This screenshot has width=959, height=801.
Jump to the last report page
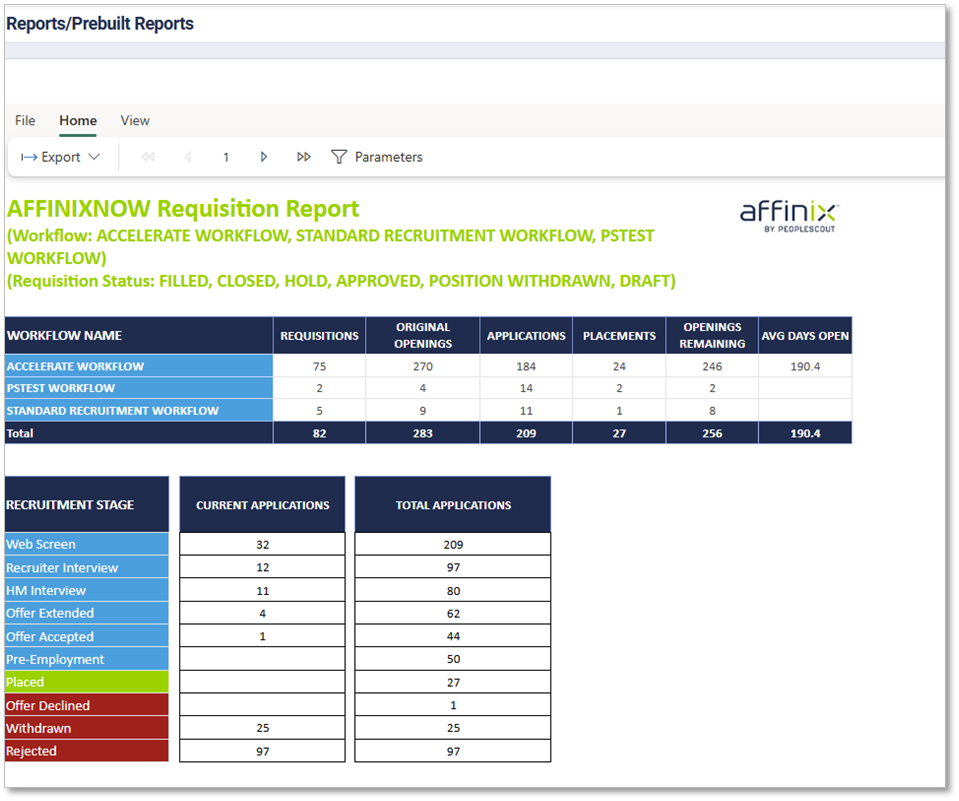pos(304,157)
